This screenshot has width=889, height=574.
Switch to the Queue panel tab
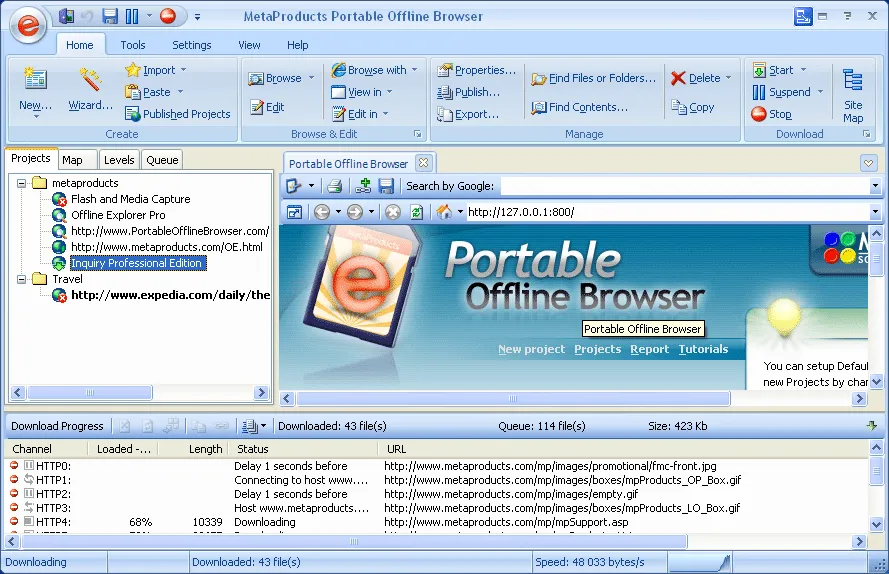162,160
